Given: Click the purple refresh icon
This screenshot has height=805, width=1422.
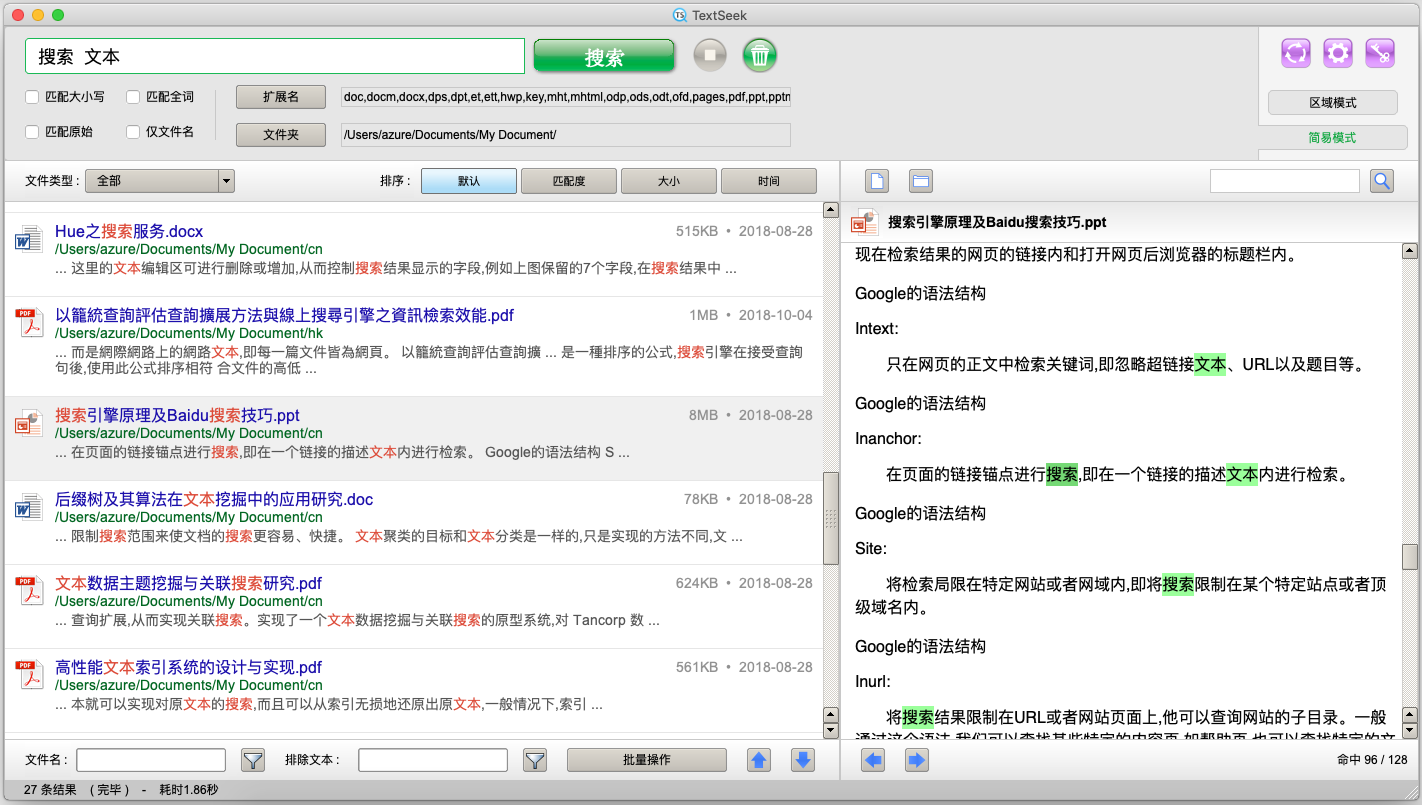Looking at the screenshot, I should pos(1296,53).
